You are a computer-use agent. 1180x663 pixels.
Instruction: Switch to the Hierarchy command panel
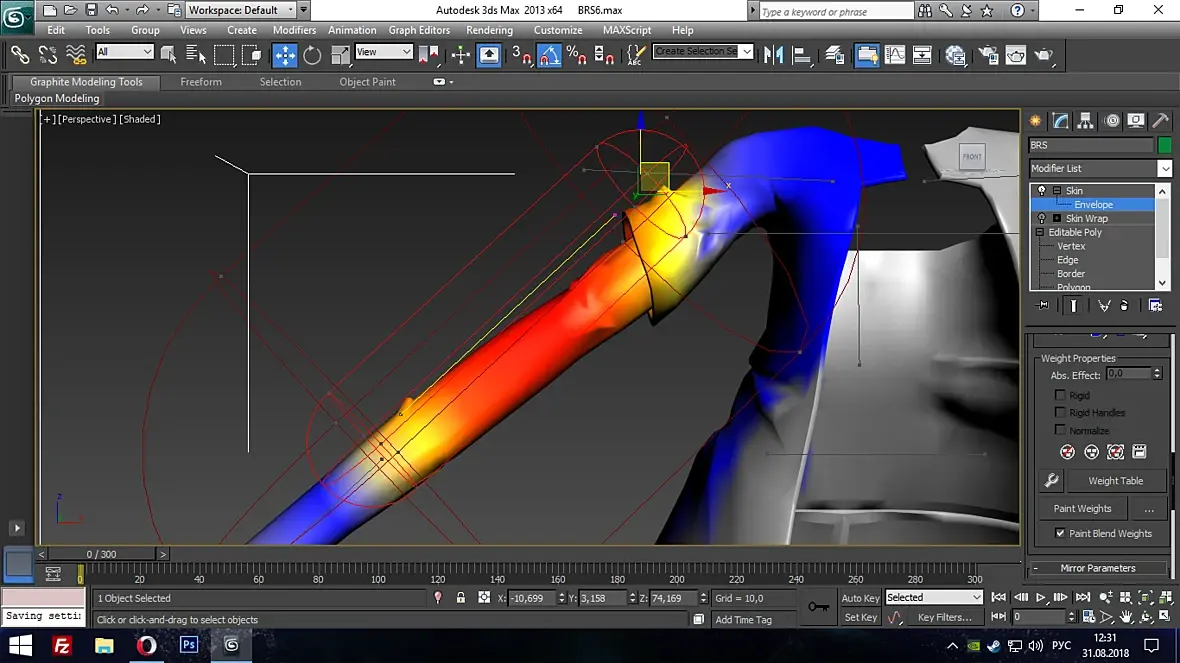pos(1085,120)
